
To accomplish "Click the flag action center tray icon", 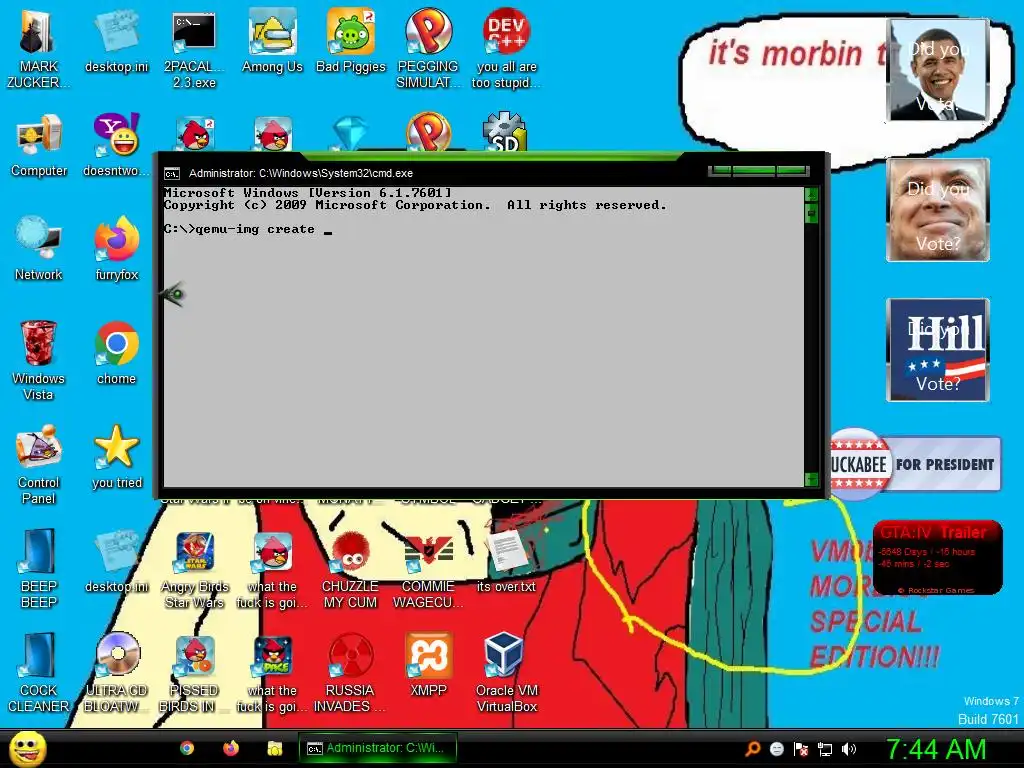I will 801,749.
